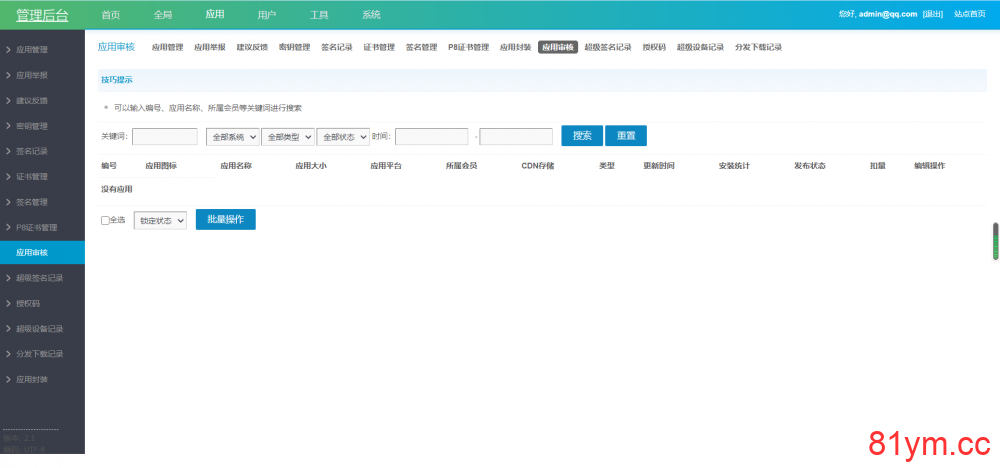Expand the 全部状态 status filter

pos(343,136)
